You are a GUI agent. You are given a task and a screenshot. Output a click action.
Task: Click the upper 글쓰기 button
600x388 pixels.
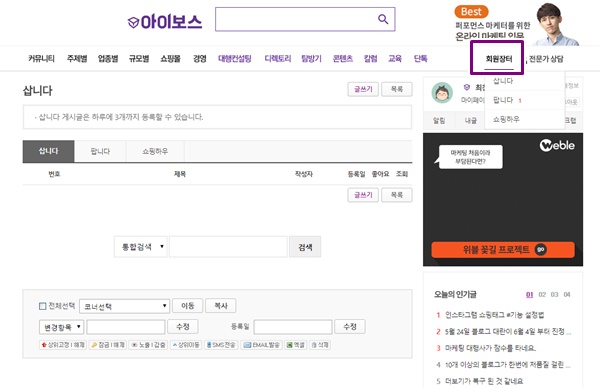click(x=363, y=89)
